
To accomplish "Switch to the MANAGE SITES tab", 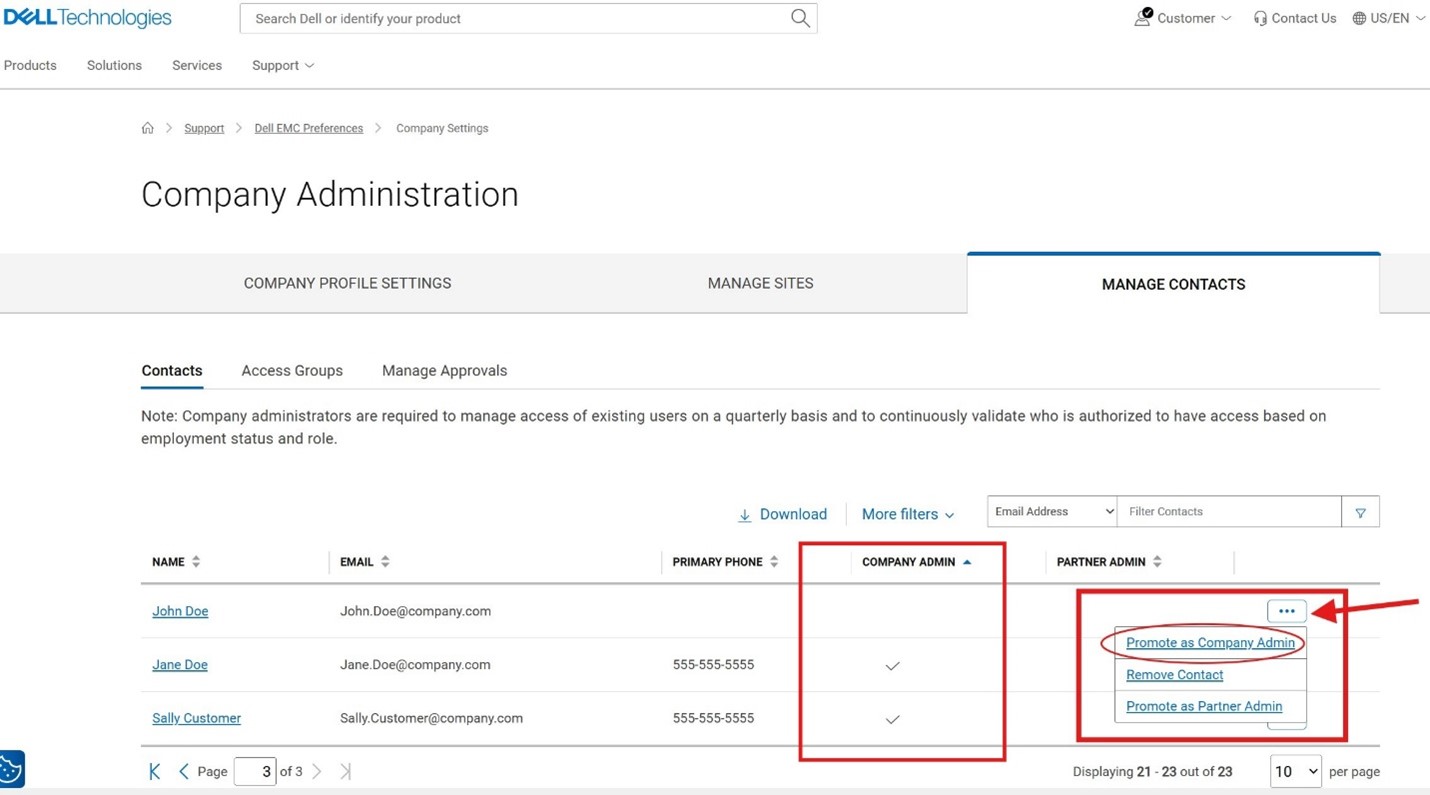I will pos(760,283).
